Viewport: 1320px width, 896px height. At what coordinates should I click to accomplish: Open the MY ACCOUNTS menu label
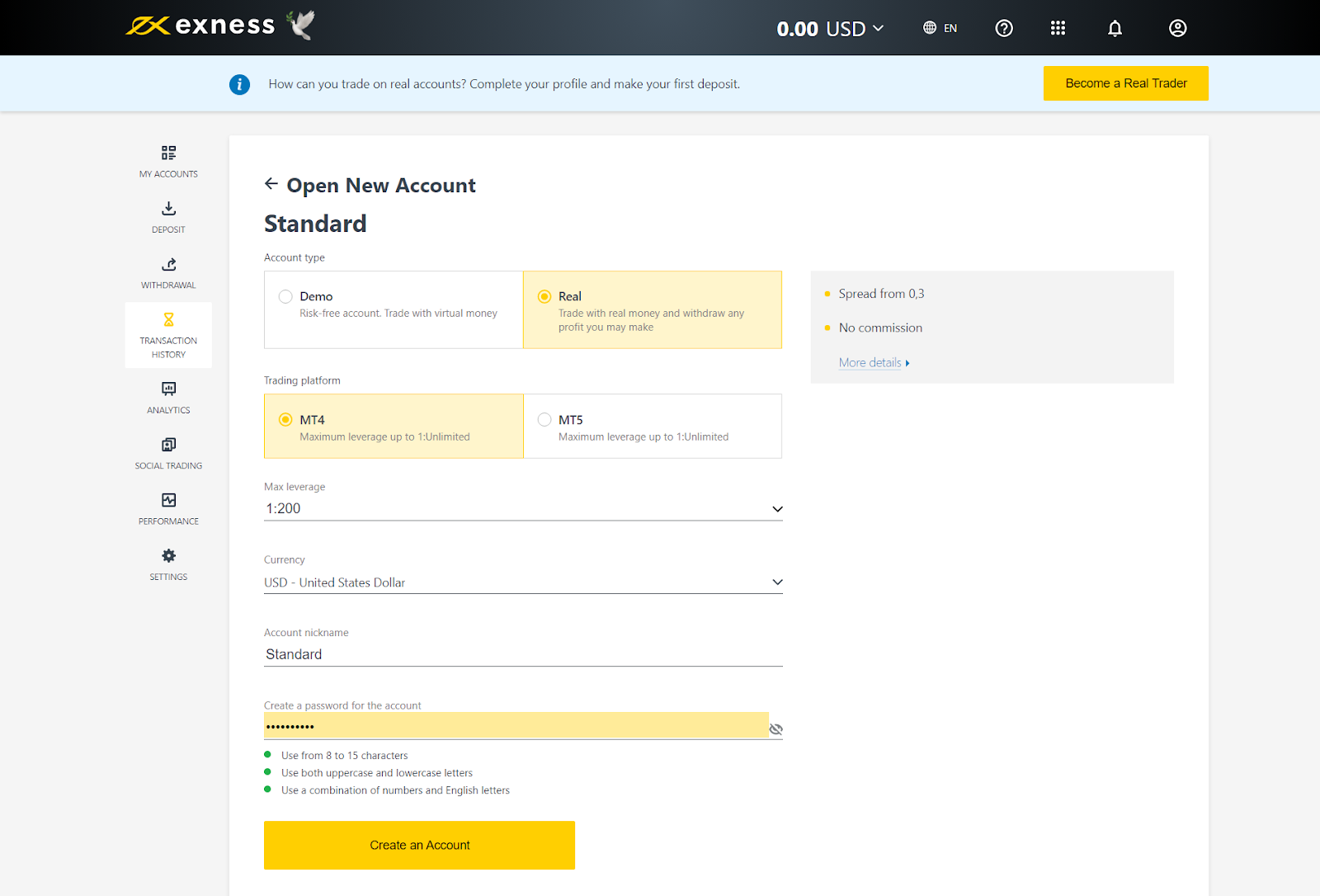(x=168, y=174)
